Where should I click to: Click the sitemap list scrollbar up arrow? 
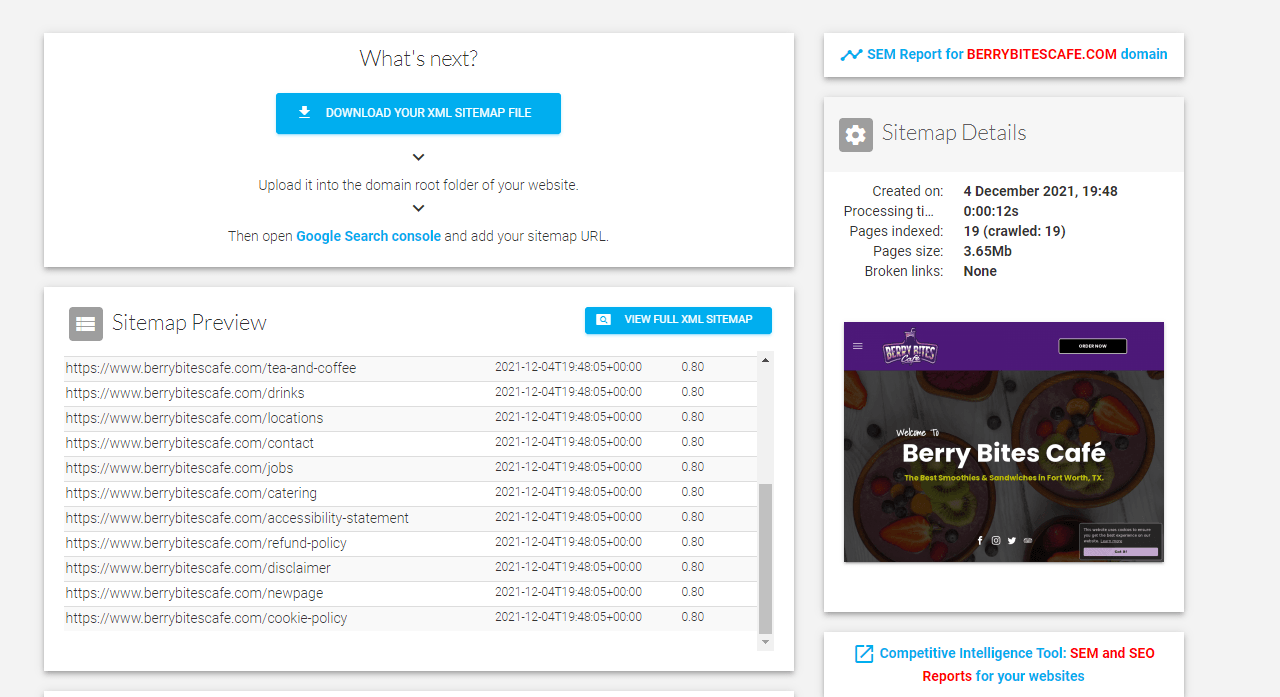(x=766, y=360)
